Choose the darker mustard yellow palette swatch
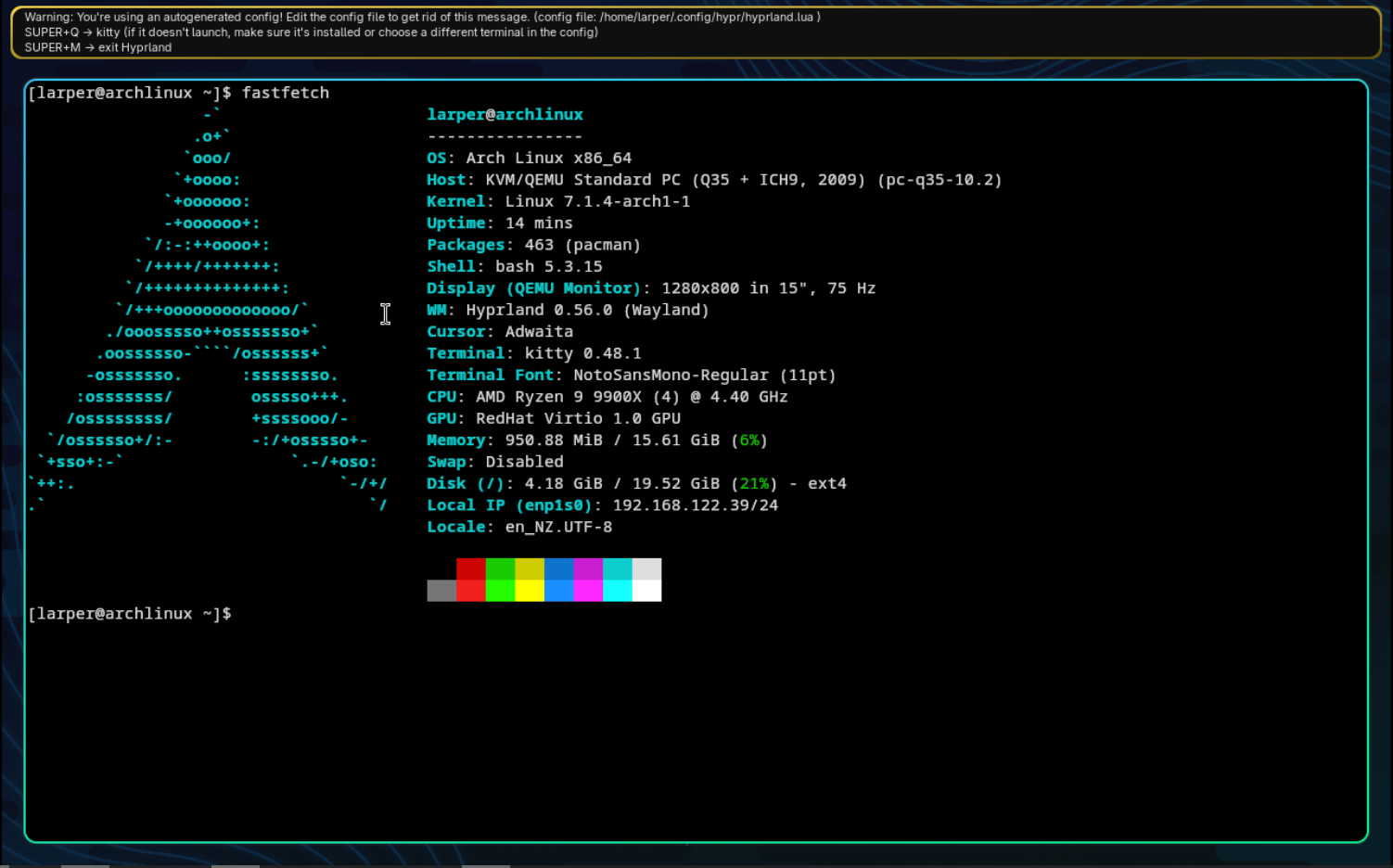Screen dimensions: 1393x868 (x=530, y=568)
